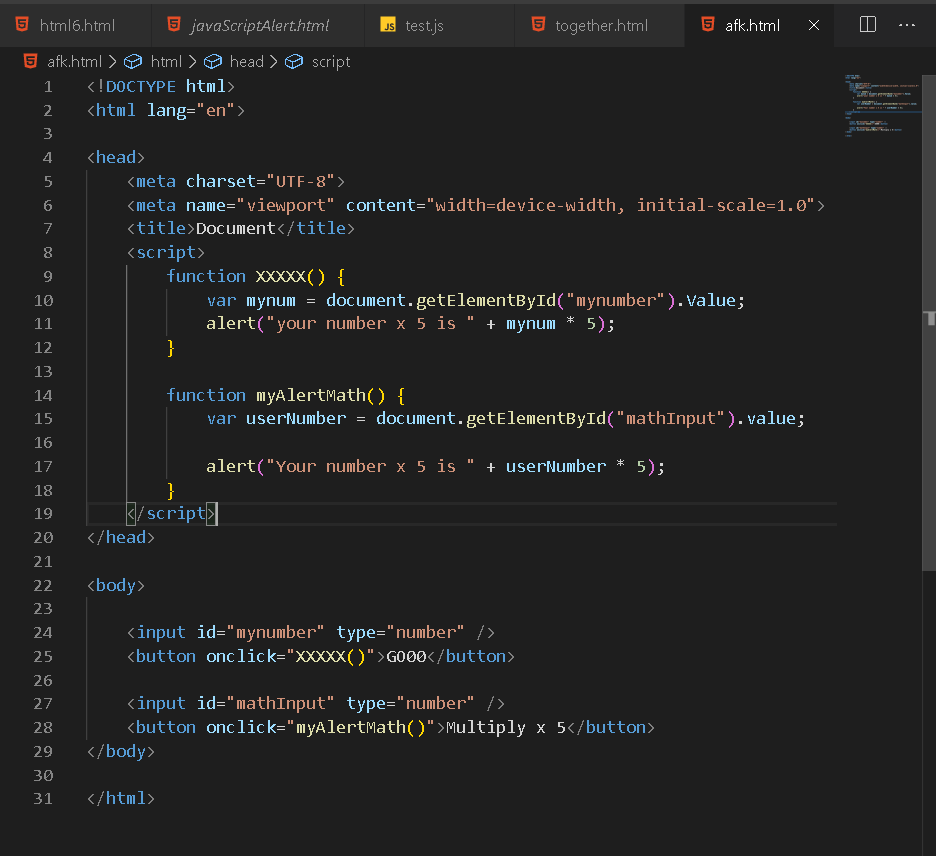936x856 pixels.
Task: Click line number 9 in the gutter
Action: pyautogui.click(x=48, y=276)
